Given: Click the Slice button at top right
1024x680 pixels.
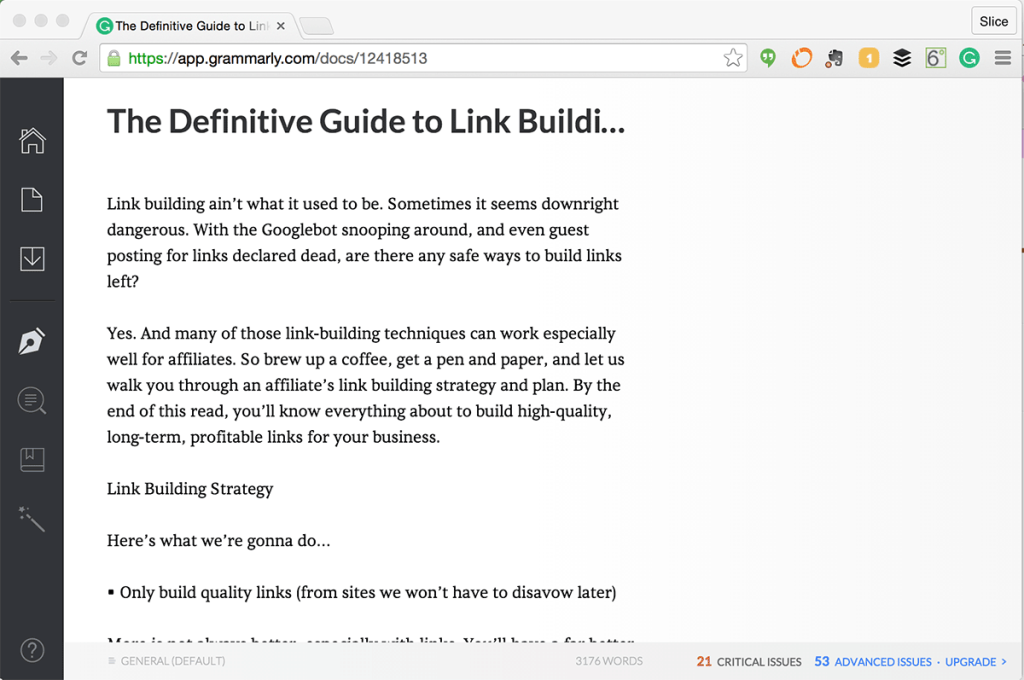Looking at the screenshot, I should coord(993,22).
